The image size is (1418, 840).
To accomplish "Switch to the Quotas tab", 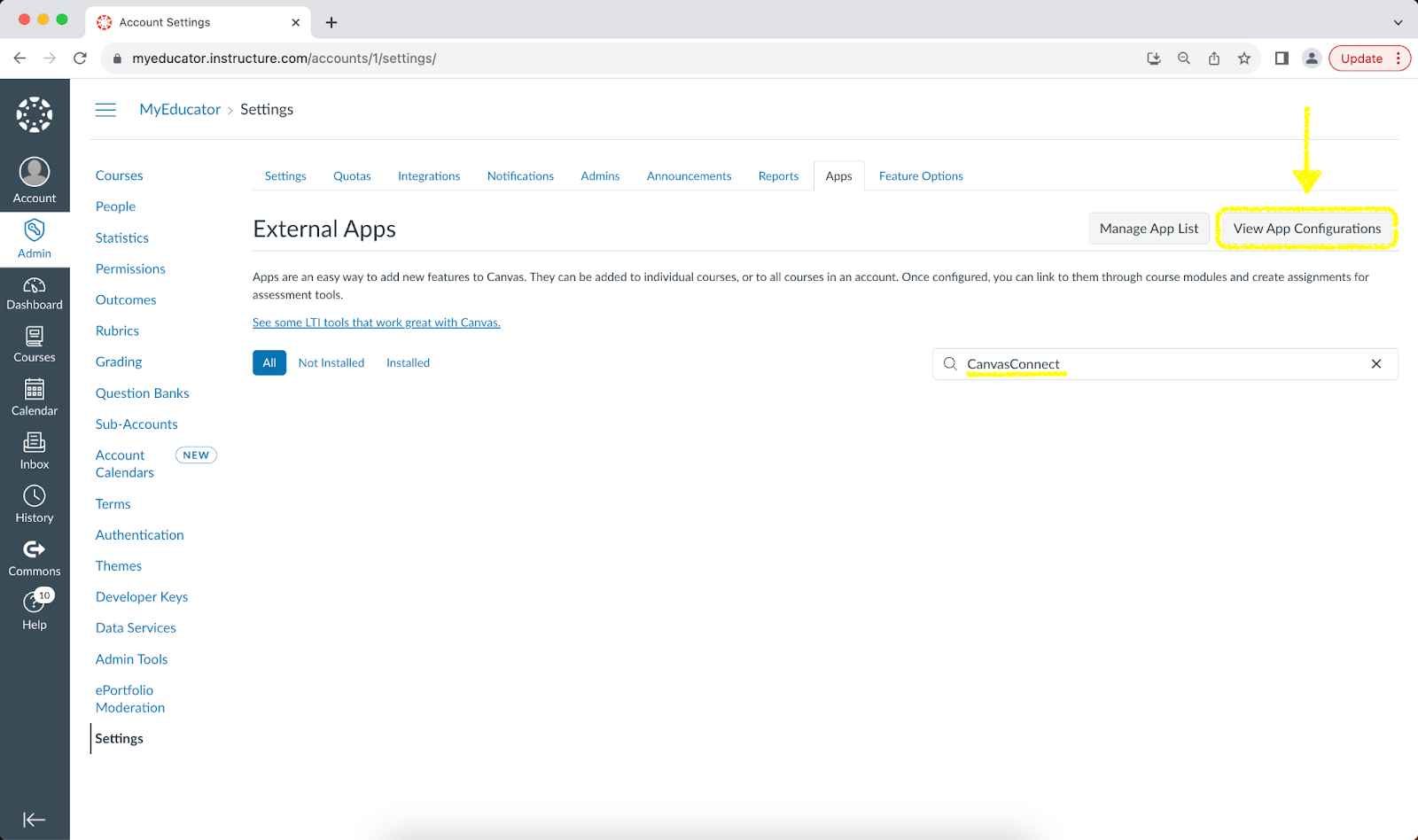I will (352, 176).
